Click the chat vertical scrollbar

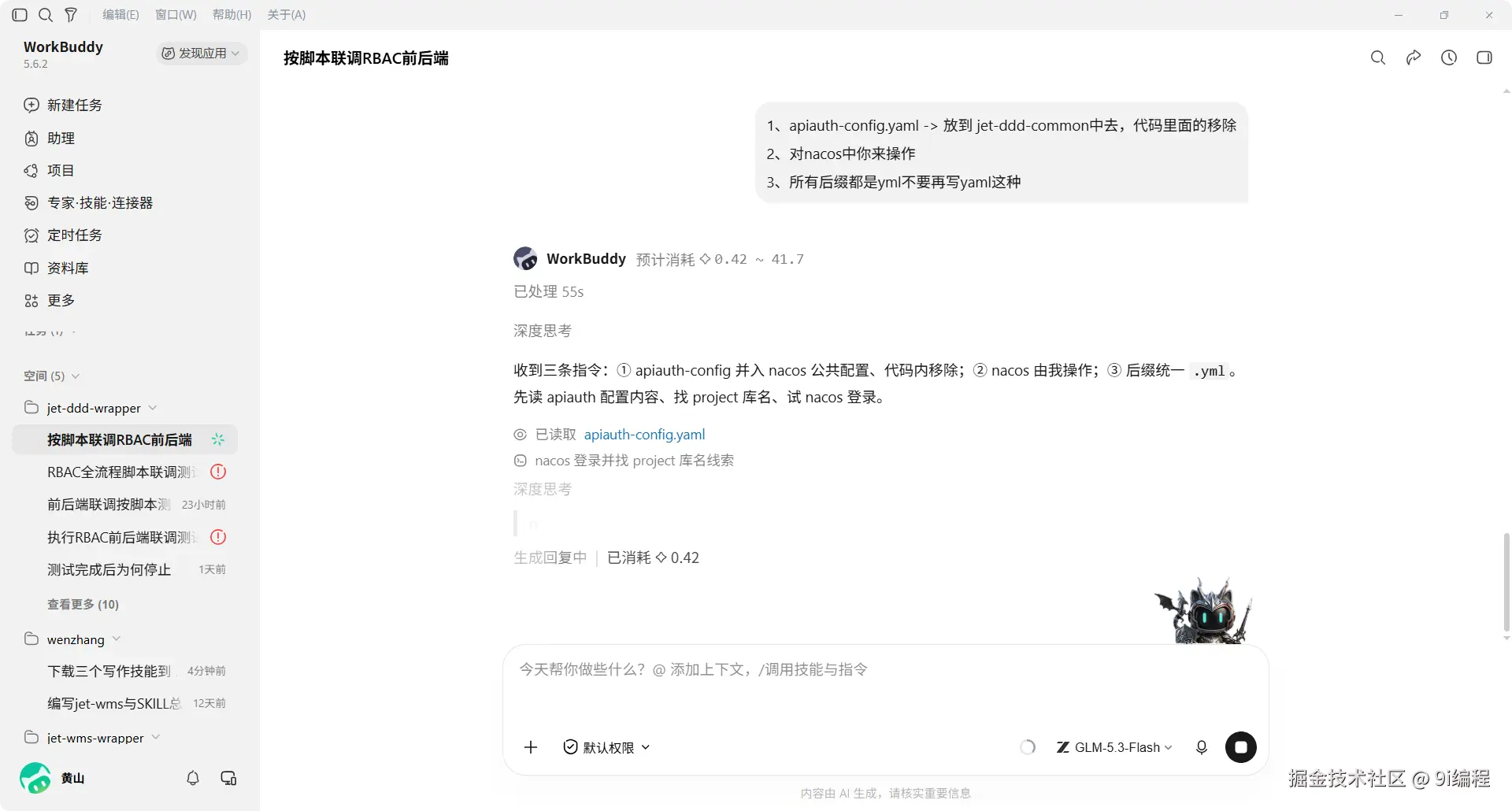coord(1506,583)
